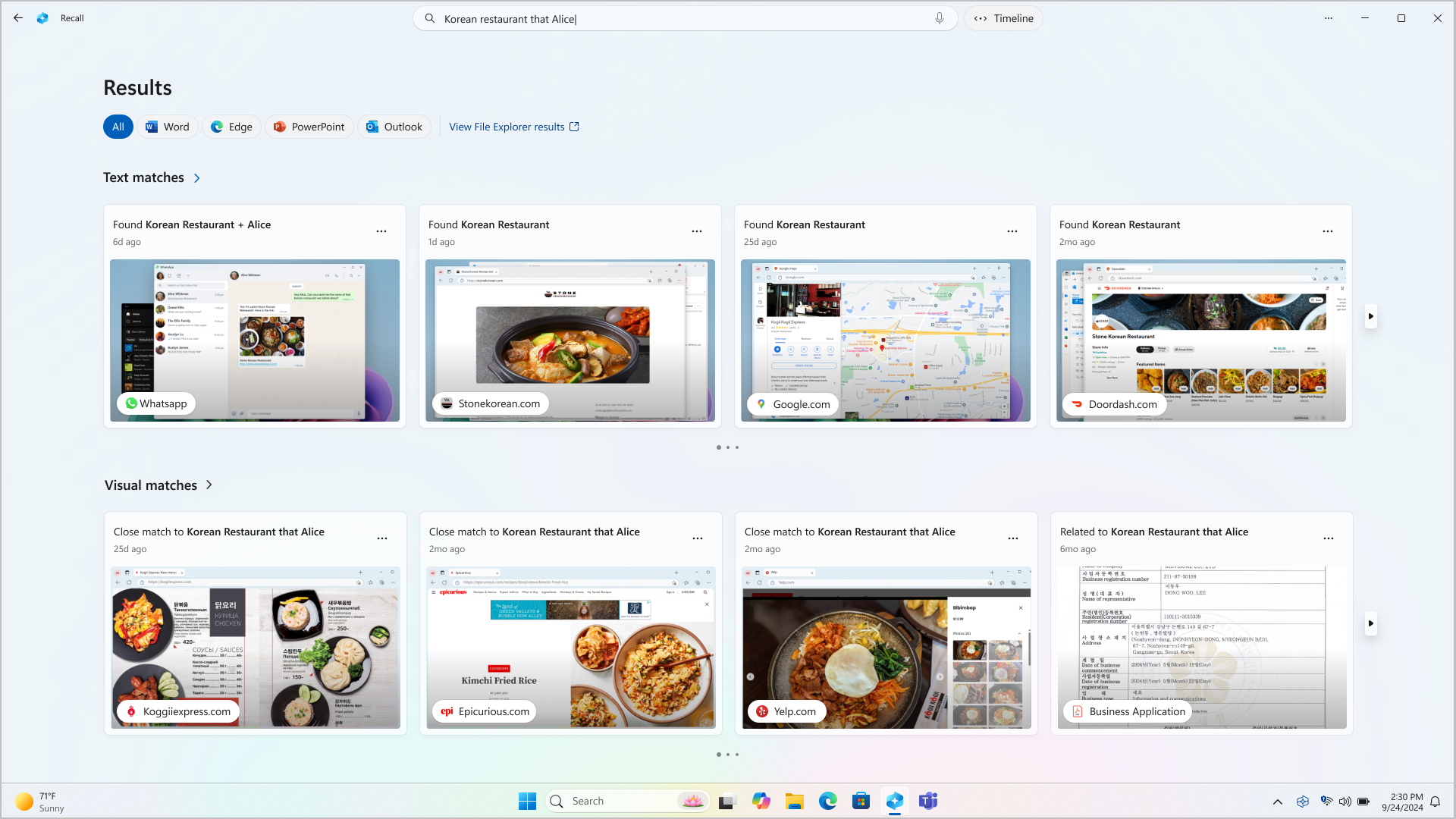1456x819 pixels.
Task: Expand the Visual matches section
Action: (210, 485)
